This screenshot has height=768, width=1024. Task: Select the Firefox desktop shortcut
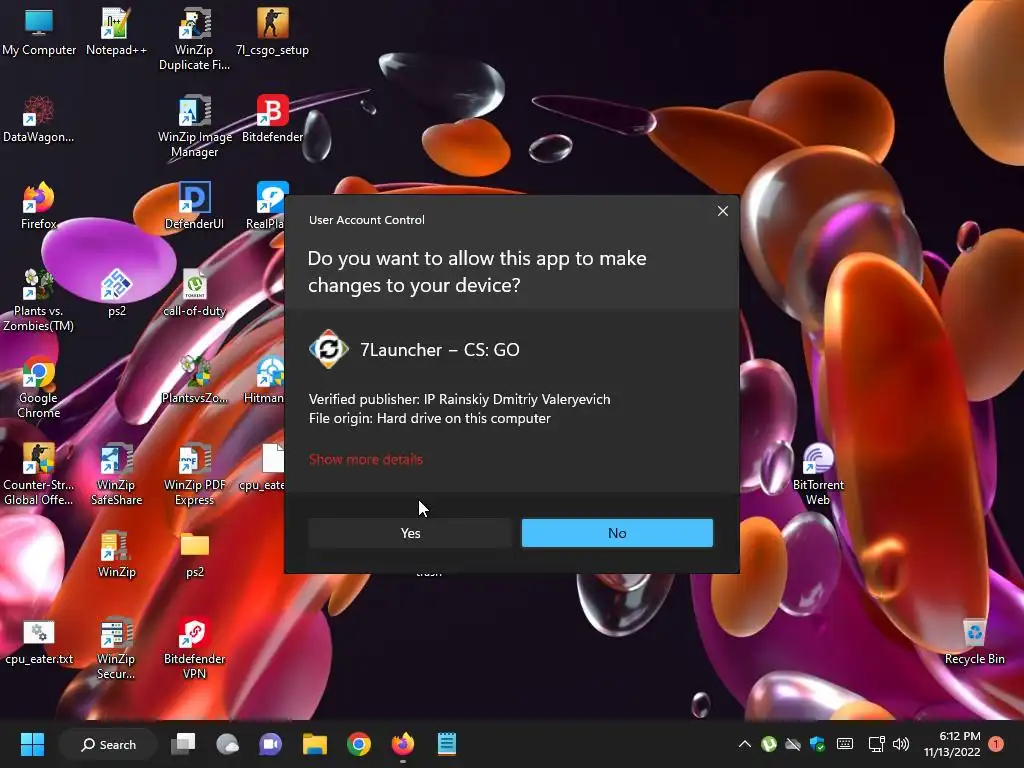coord(39,206)
